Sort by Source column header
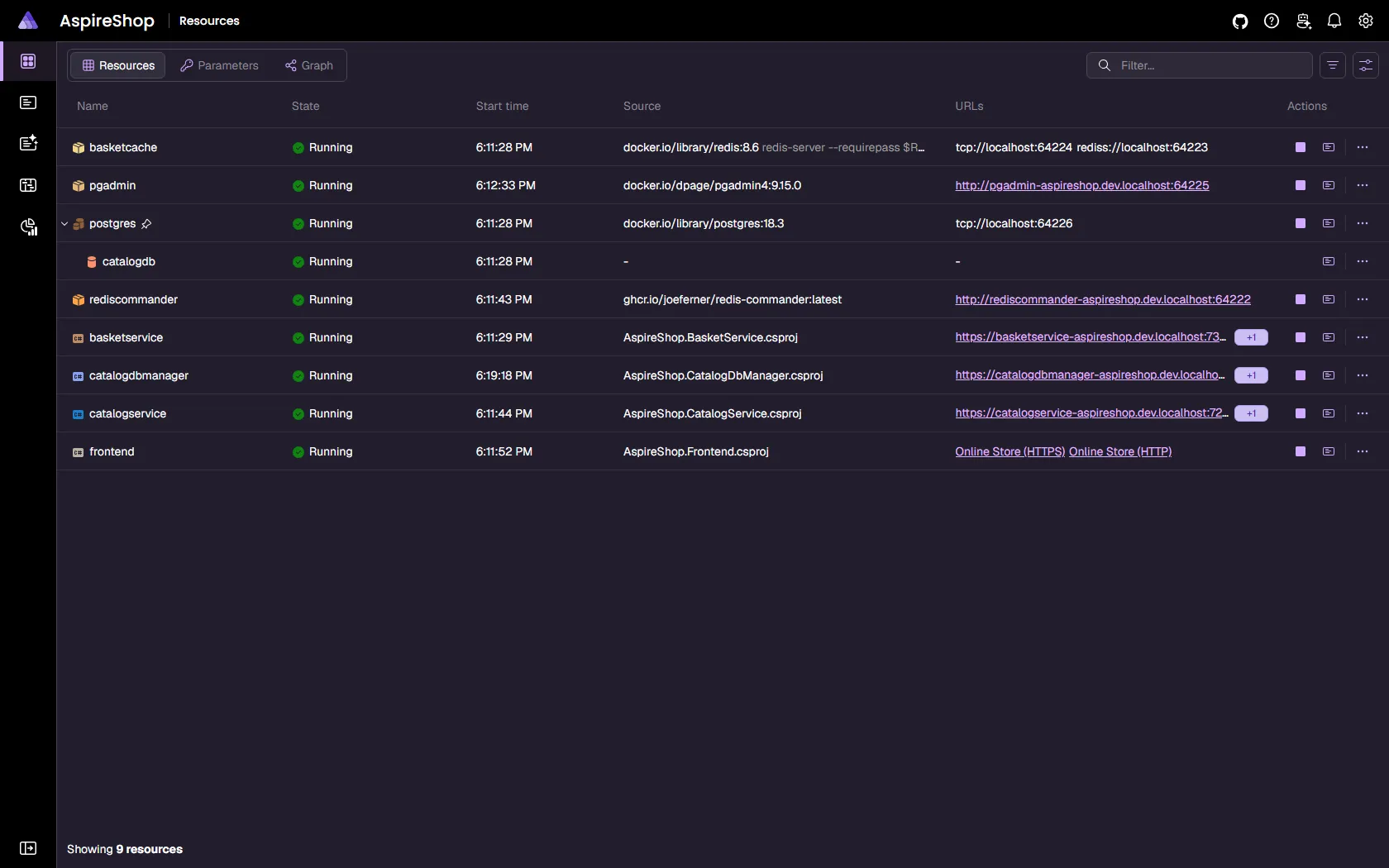1389x868 pixels. [x=642, y=106]
